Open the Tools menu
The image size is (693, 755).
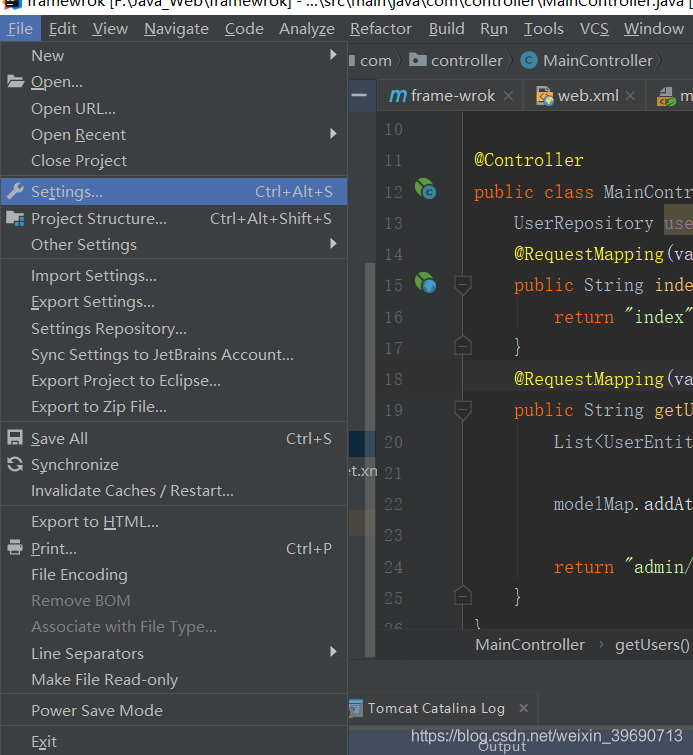click(544, 29)
